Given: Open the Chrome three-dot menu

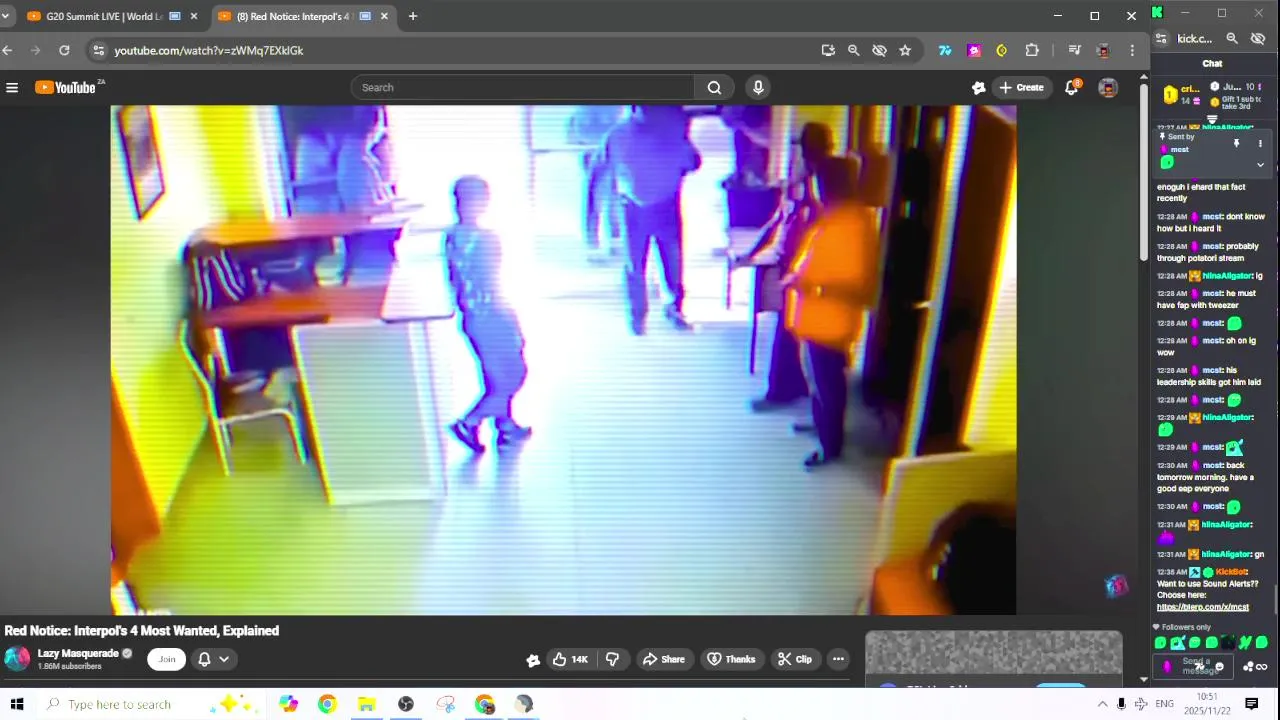Looking at the screenshot, I should pos(1132,50).
